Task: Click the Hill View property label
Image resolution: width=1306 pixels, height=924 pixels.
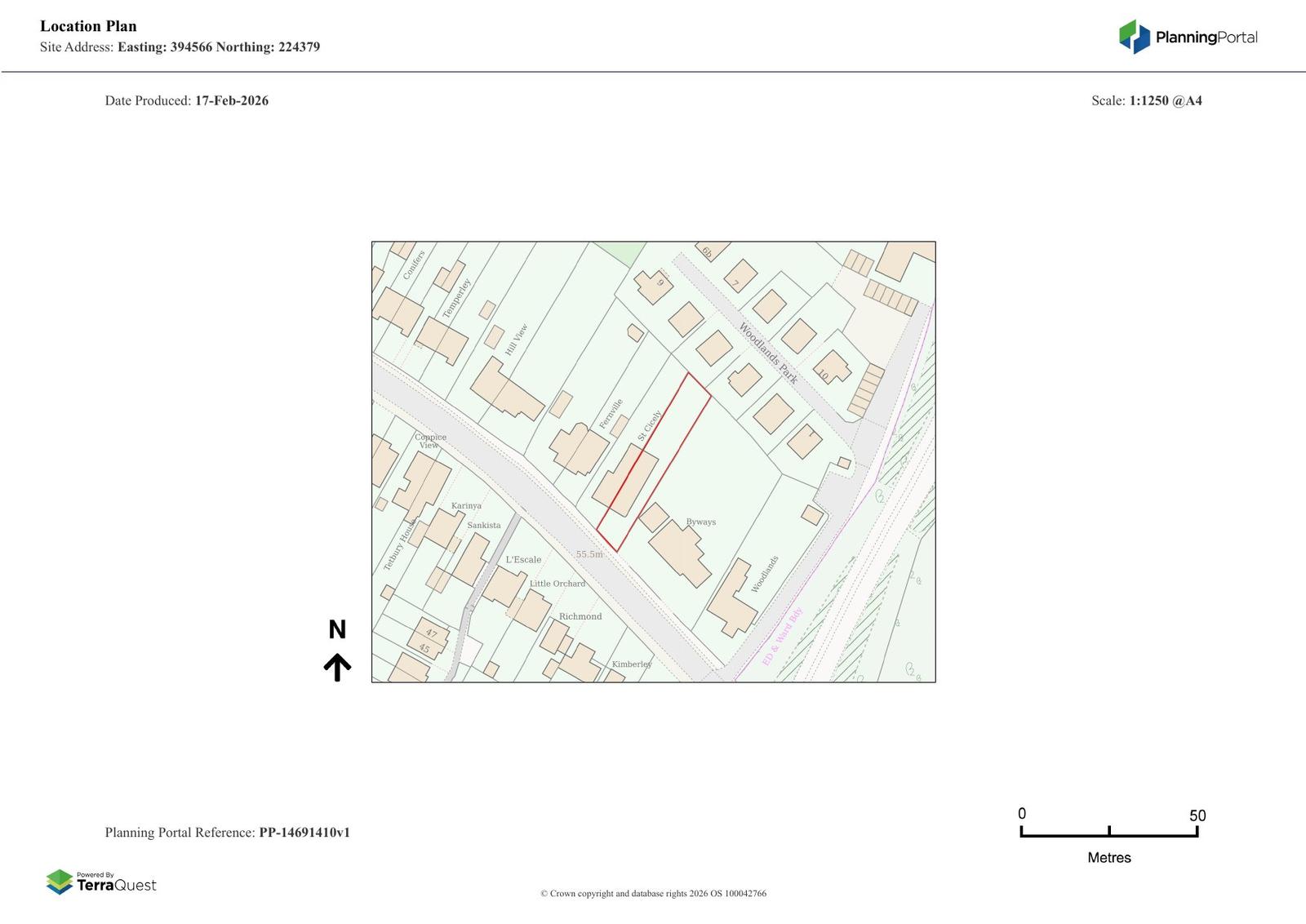Action: [516, 340]
